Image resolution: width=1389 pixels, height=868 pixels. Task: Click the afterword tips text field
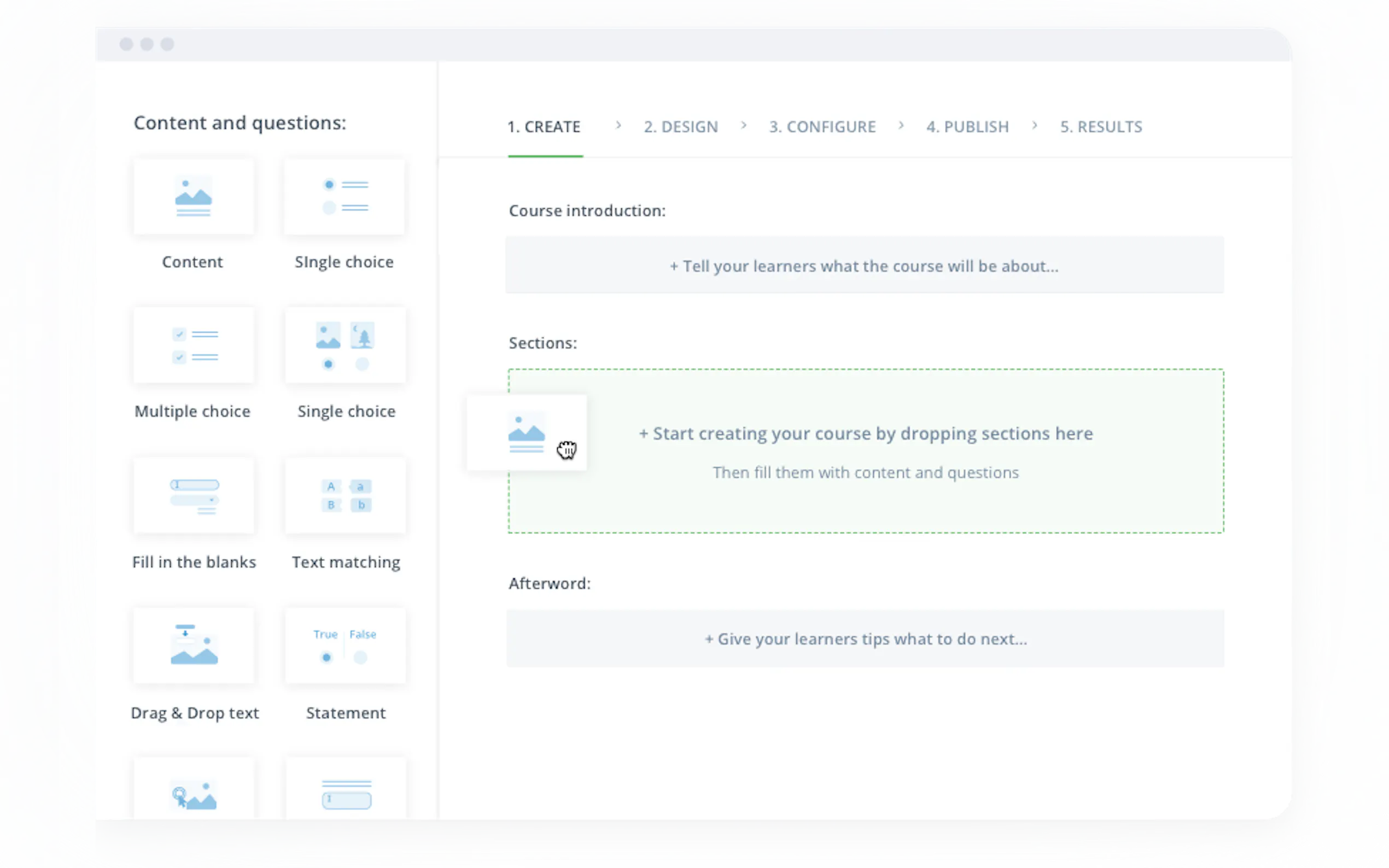(x=865, y=639)
